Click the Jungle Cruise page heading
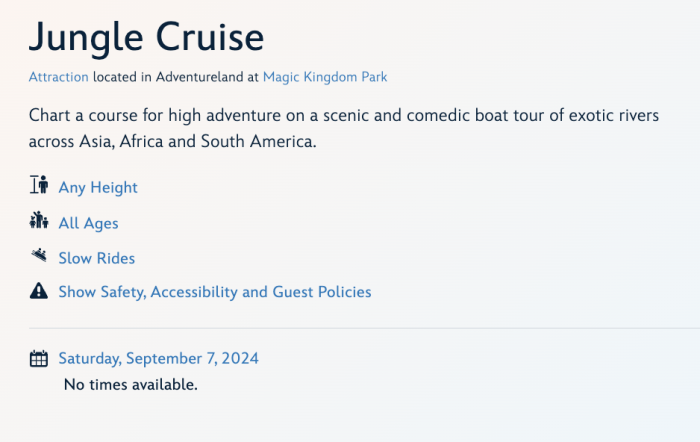The height and width of the screenshot is (442, 700). click(x=146, y=37)
